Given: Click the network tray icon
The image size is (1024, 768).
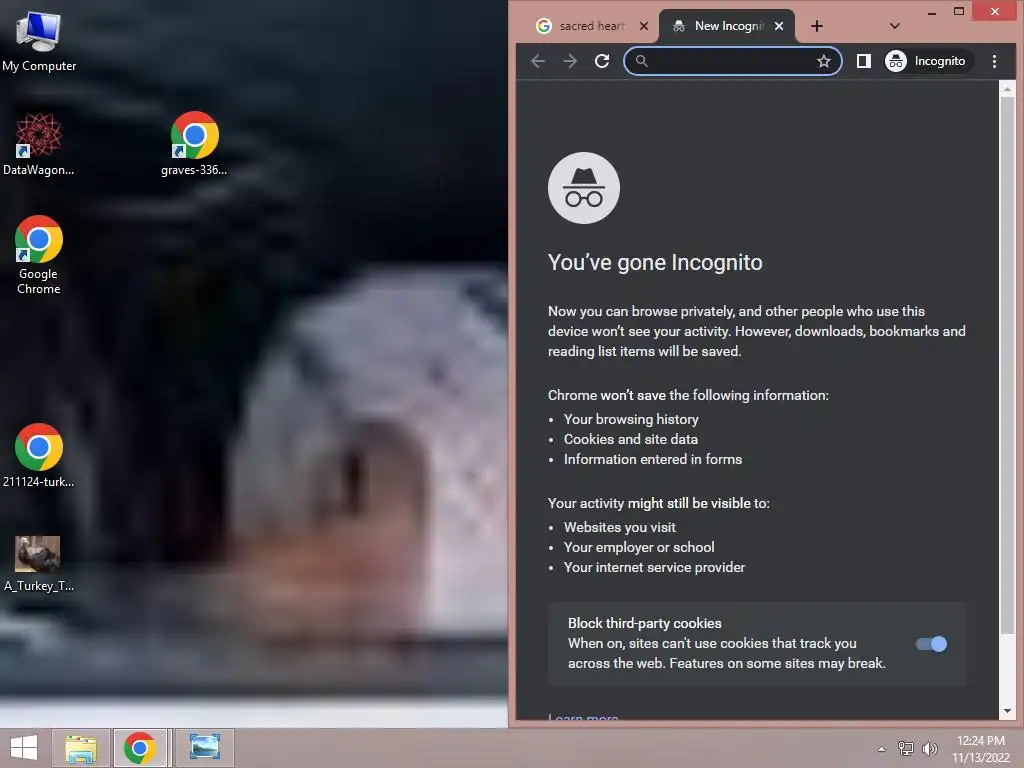Looking at the screenshot, I should 906,748.
